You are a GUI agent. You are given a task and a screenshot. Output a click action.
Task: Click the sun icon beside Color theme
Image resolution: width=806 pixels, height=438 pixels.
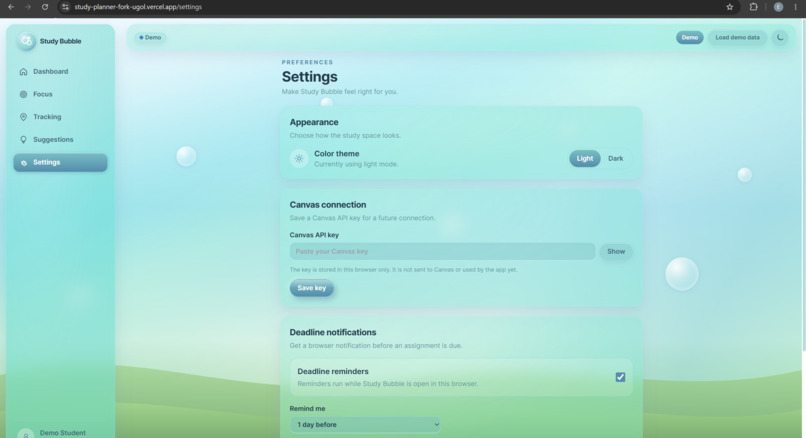pyautogui.click(x=299, y=158)
